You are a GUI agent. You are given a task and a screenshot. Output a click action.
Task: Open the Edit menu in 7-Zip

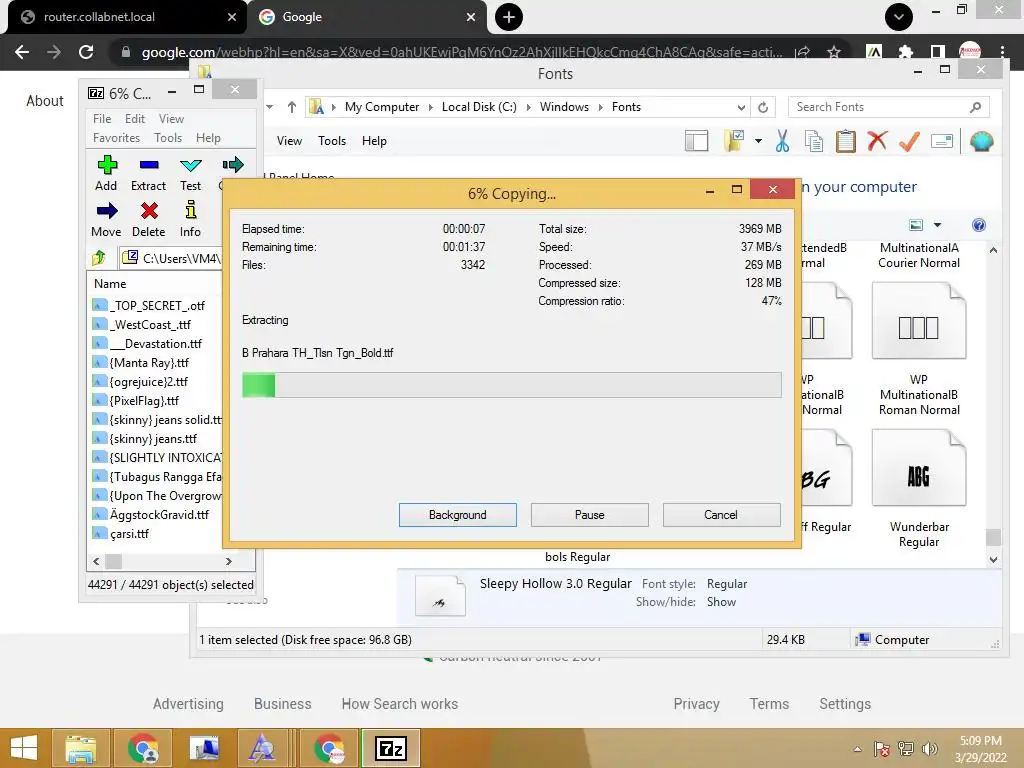click(135, 119)
